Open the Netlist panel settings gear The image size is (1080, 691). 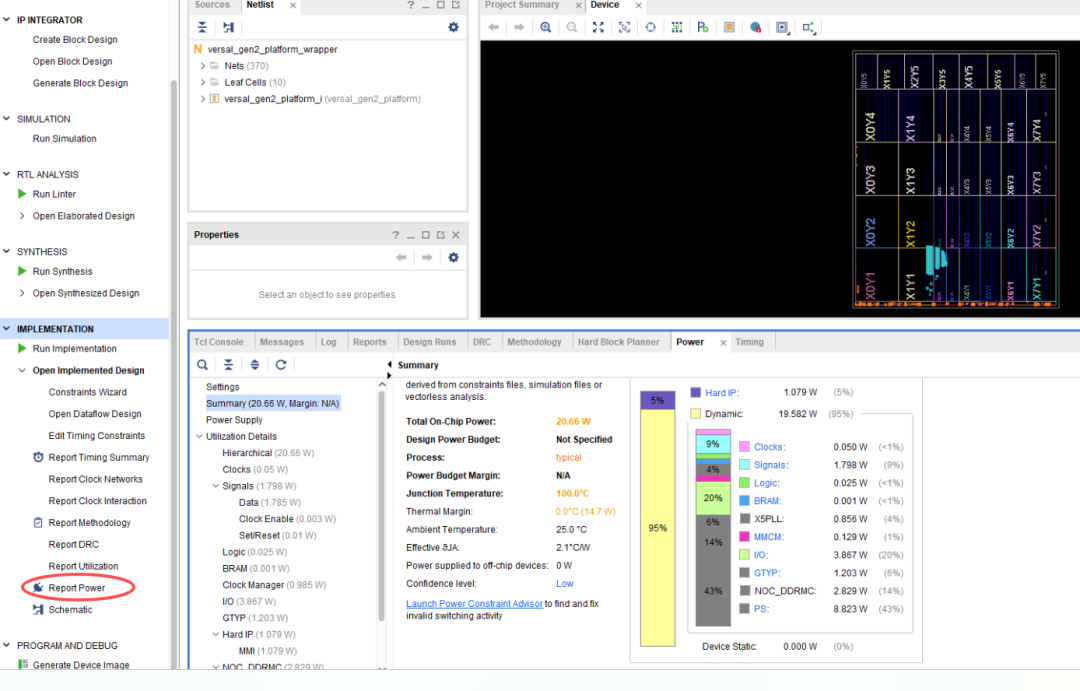pos(453,28)
